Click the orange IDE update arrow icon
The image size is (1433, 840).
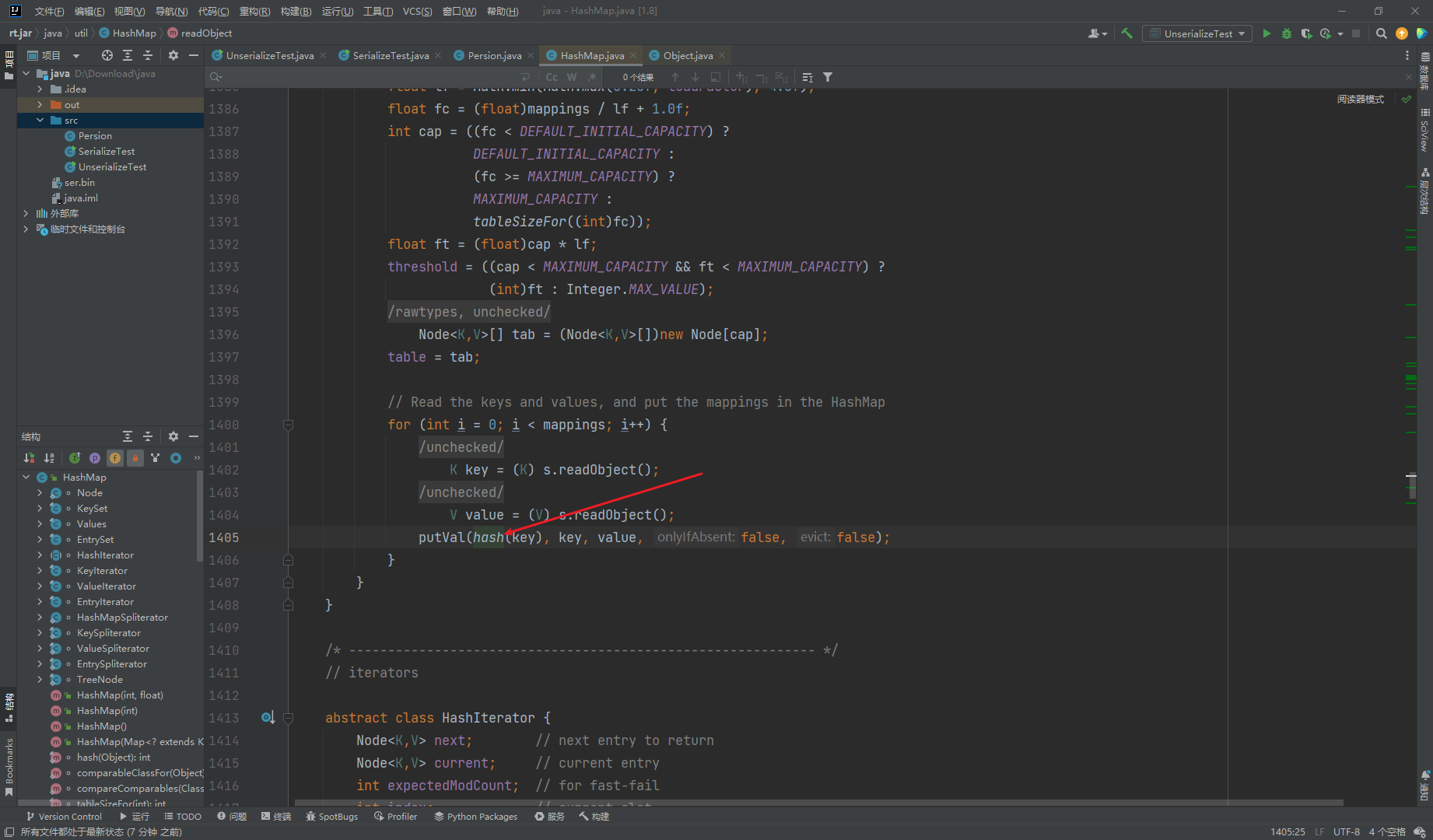(1402, 33)
